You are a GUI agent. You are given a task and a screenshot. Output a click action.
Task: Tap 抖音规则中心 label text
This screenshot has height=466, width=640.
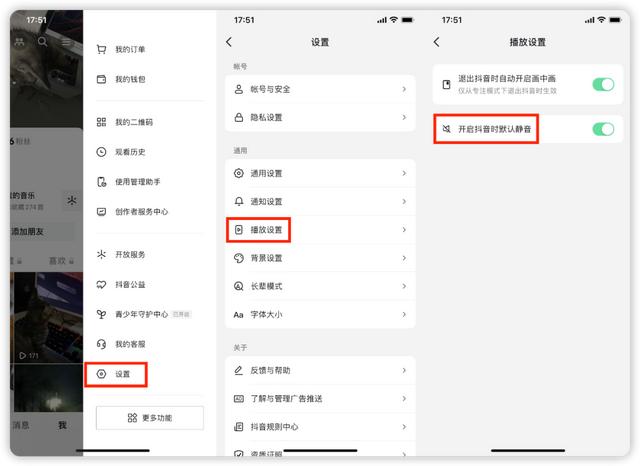tap(274, 427)
